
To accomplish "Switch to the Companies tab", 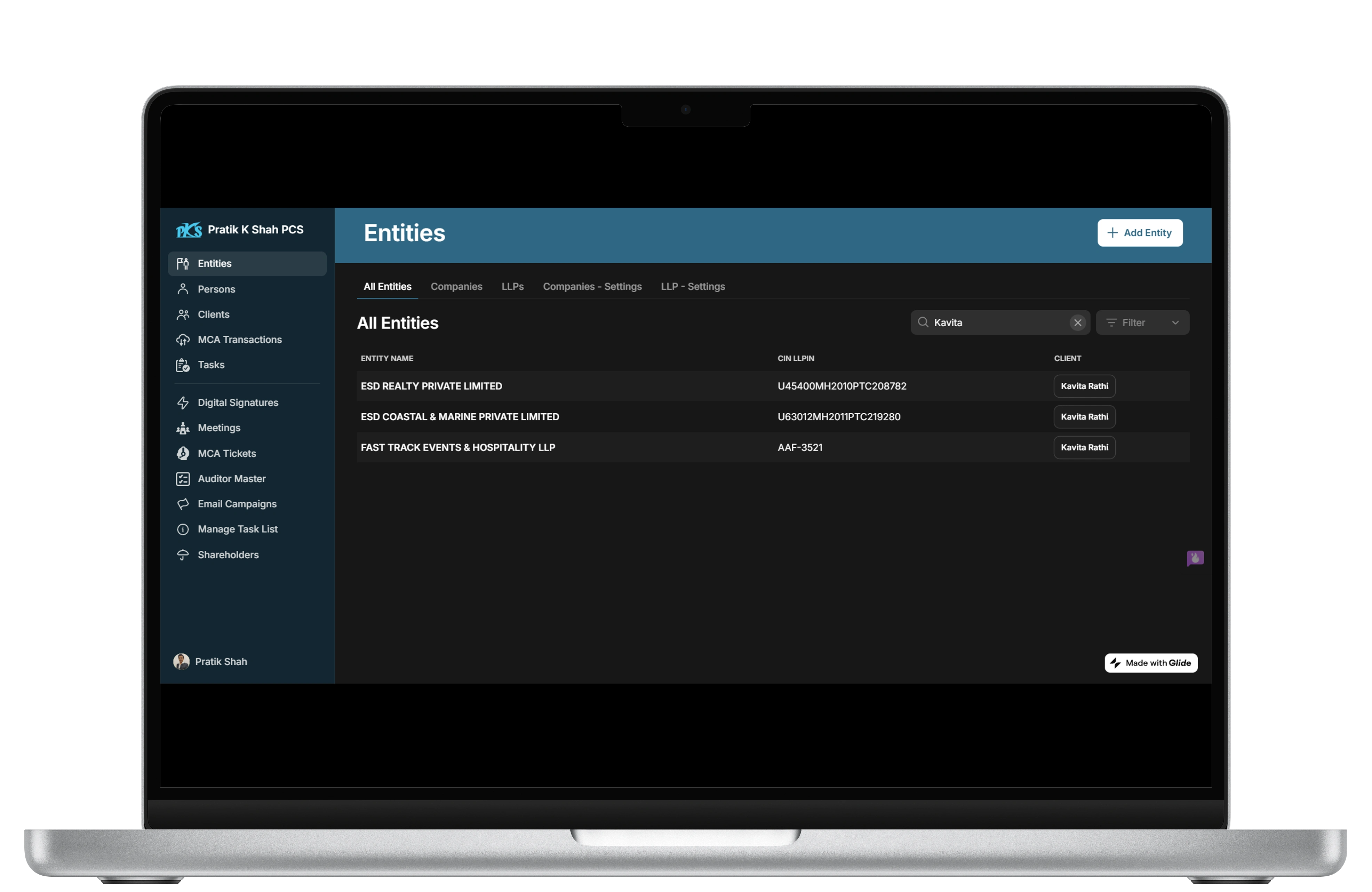I will [456, 287].
